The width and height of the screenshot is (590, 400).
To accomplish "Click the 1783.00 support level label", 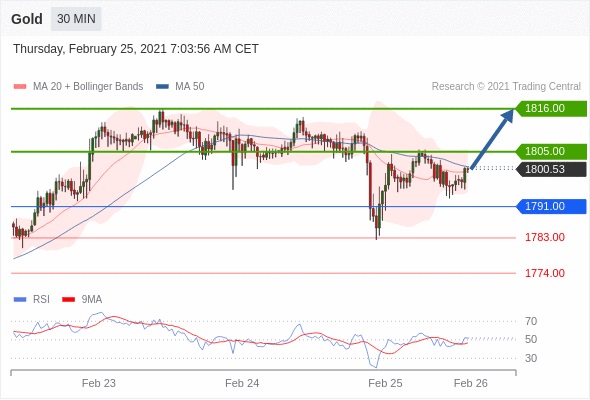I will (x=545, y=237).
